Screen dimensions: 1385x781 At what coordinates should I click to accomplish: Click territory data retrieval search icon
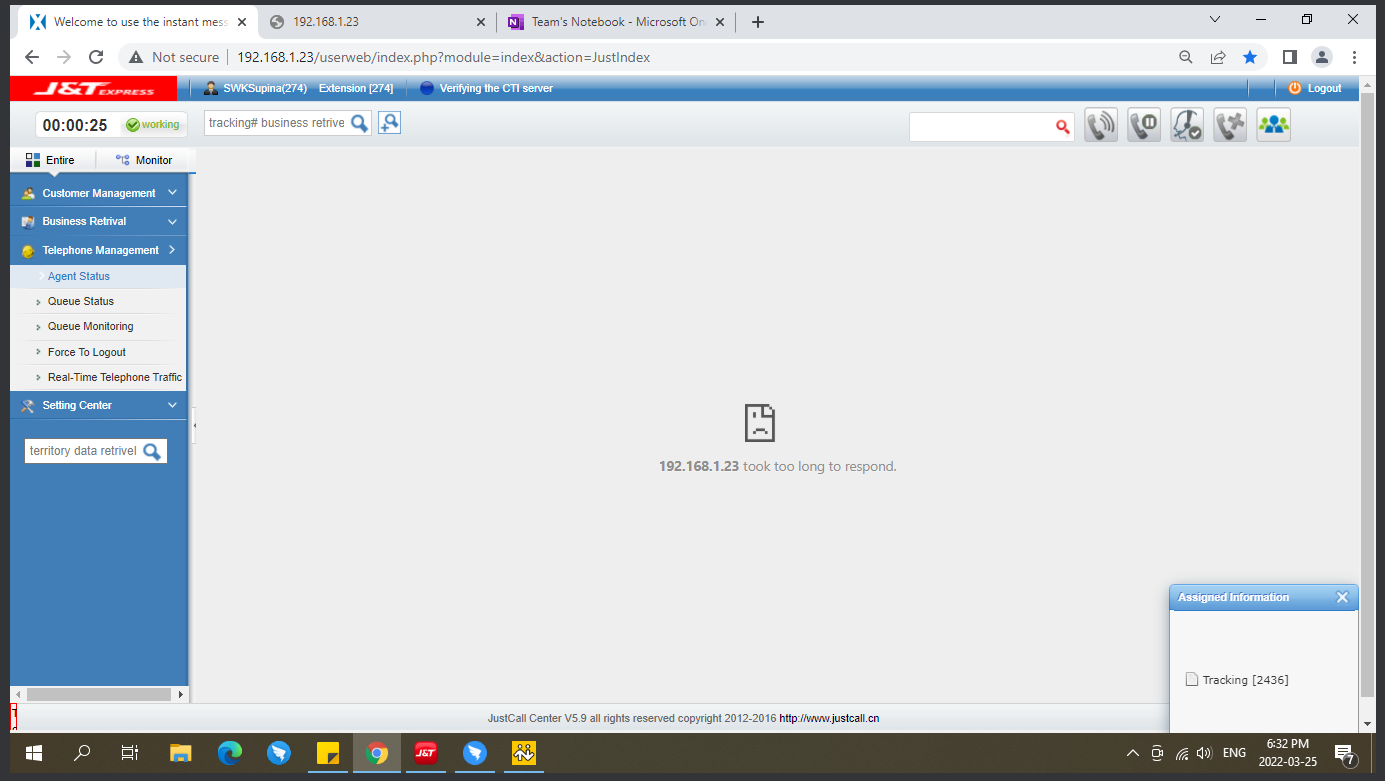[x=152, y=451]
